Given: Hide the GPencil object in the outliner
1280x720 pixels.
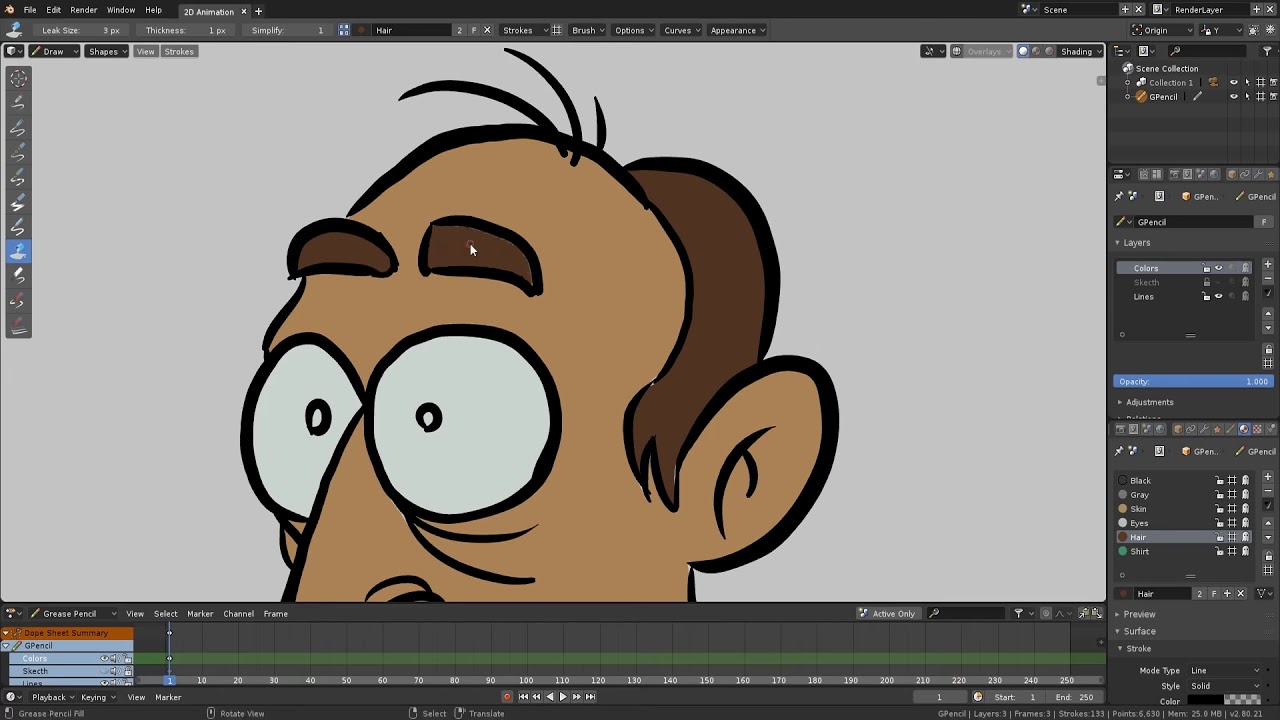Looking at the screenshot, I should (x=1233, y=97).
